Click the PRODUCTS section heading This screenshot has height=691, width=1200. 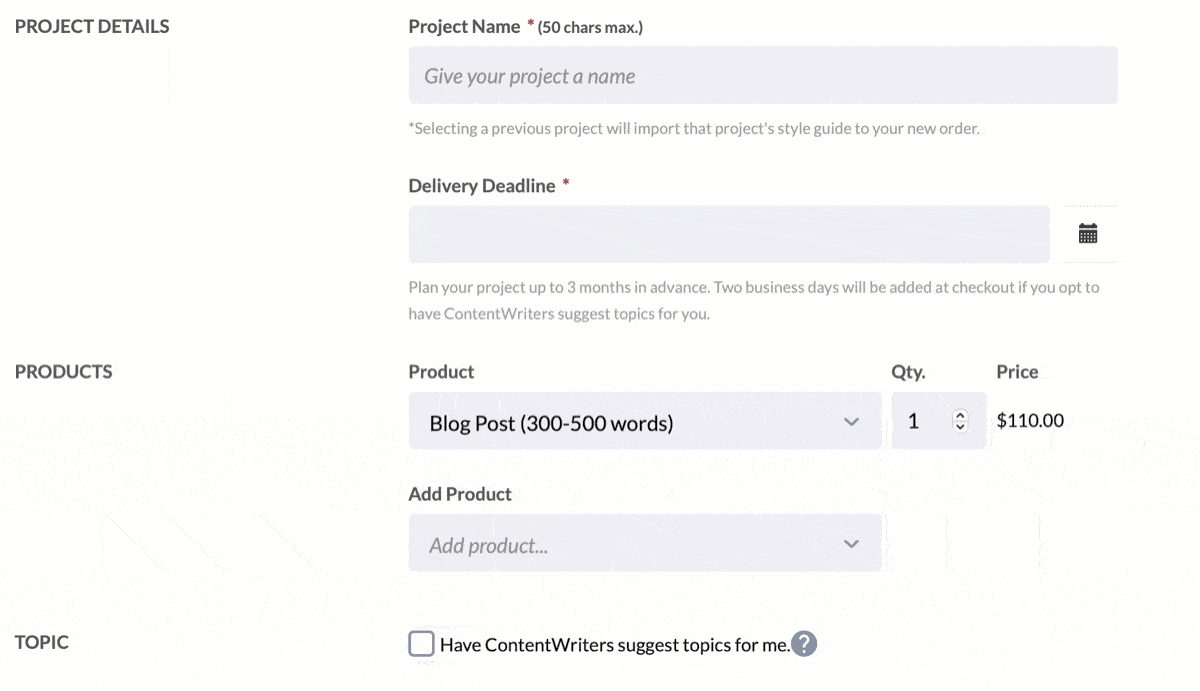tap(63, 371)
